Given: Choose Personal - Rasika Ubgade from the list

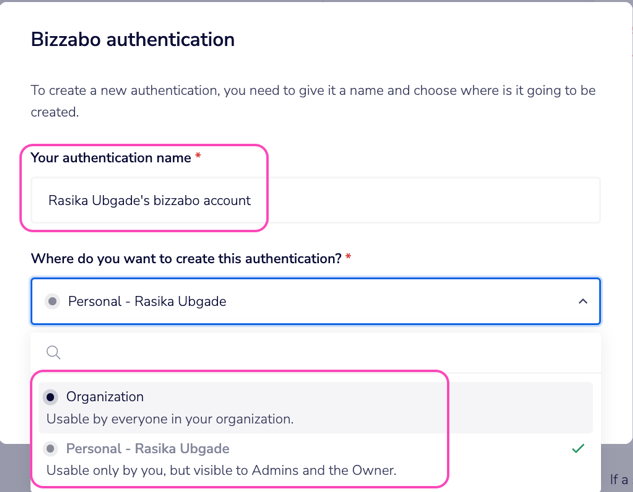Looking at the screenshot, I should click(147, 449).
